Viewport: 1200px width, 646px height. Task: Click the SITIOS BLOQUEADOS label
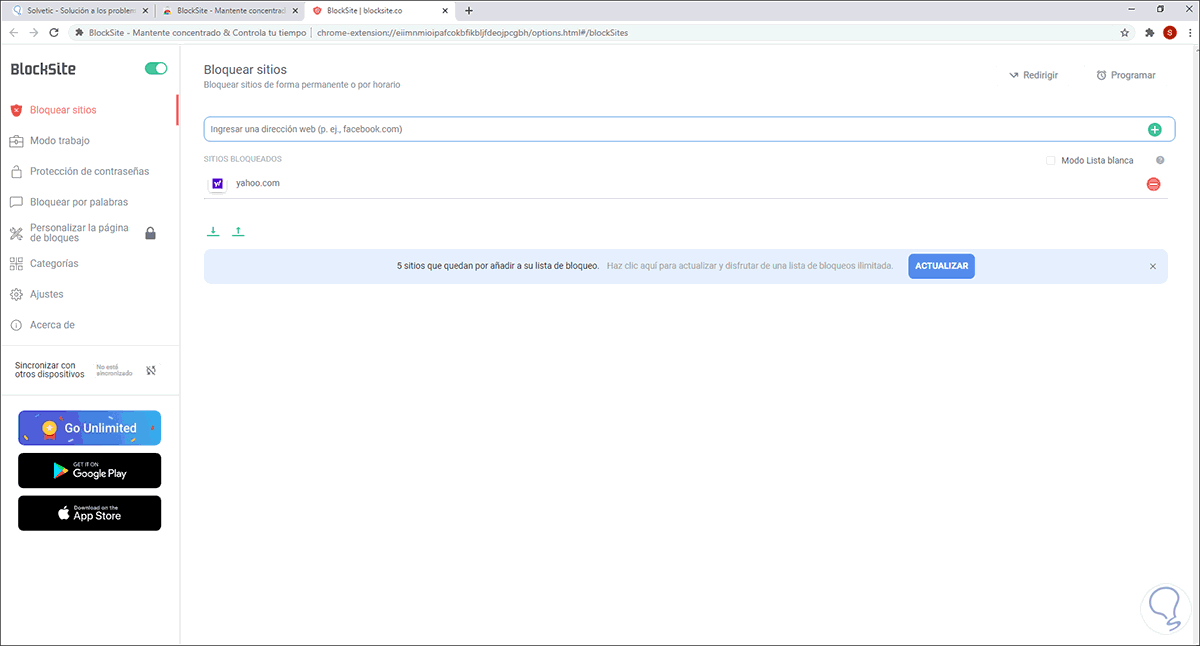pyautogui.click(x=243, y=159)
